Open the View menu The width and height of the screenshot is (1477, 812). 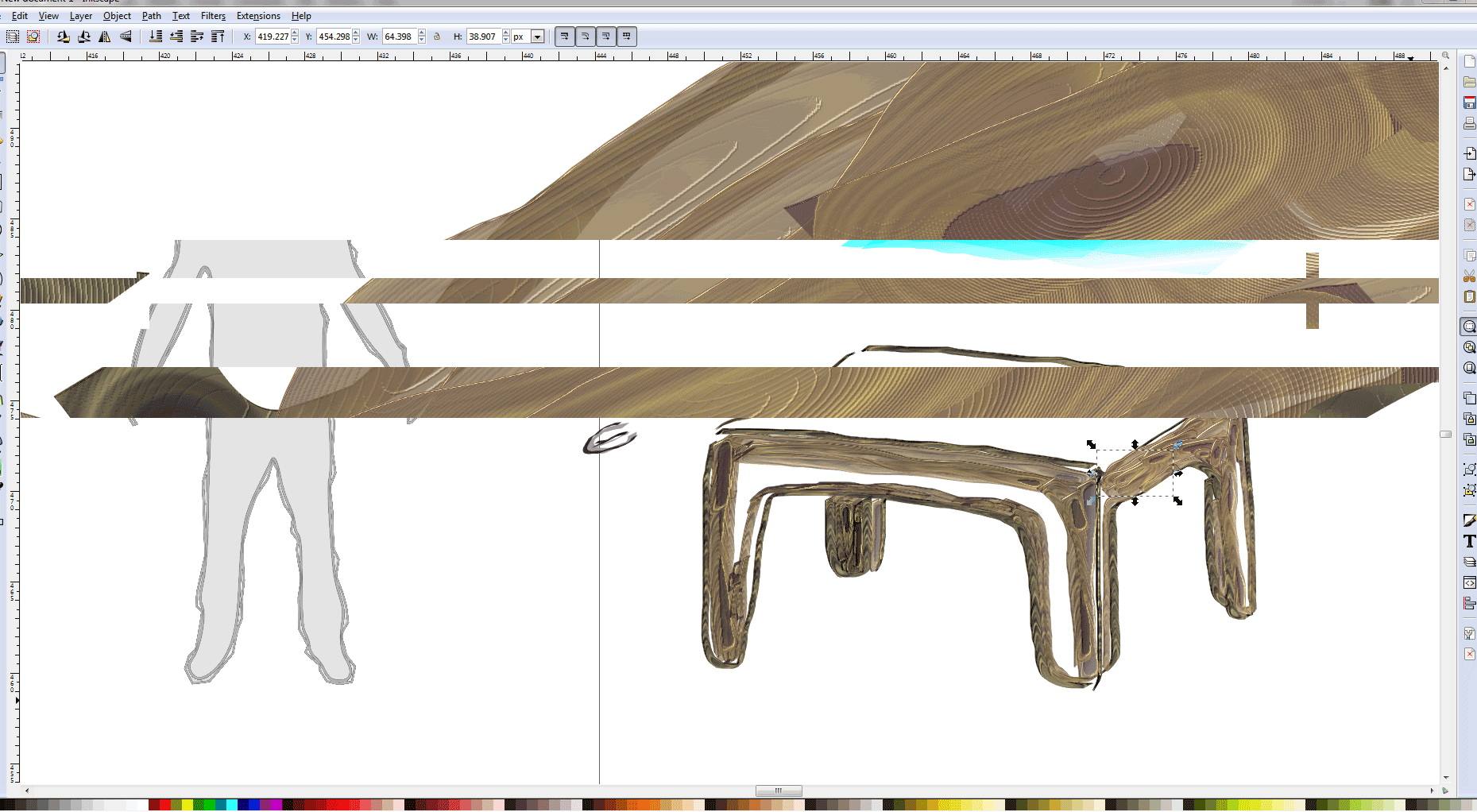click(x=48, y=16)
